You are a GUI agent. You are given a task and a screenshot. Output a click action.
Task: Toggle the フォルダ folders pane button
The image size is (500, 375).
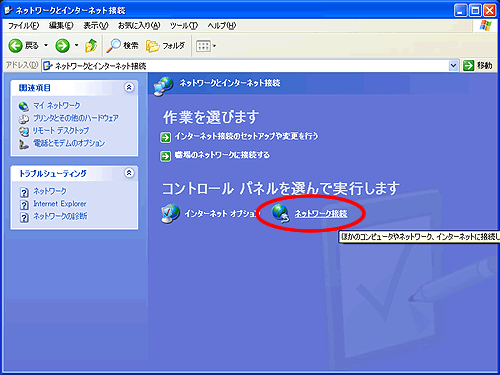(x=165, y=46)
